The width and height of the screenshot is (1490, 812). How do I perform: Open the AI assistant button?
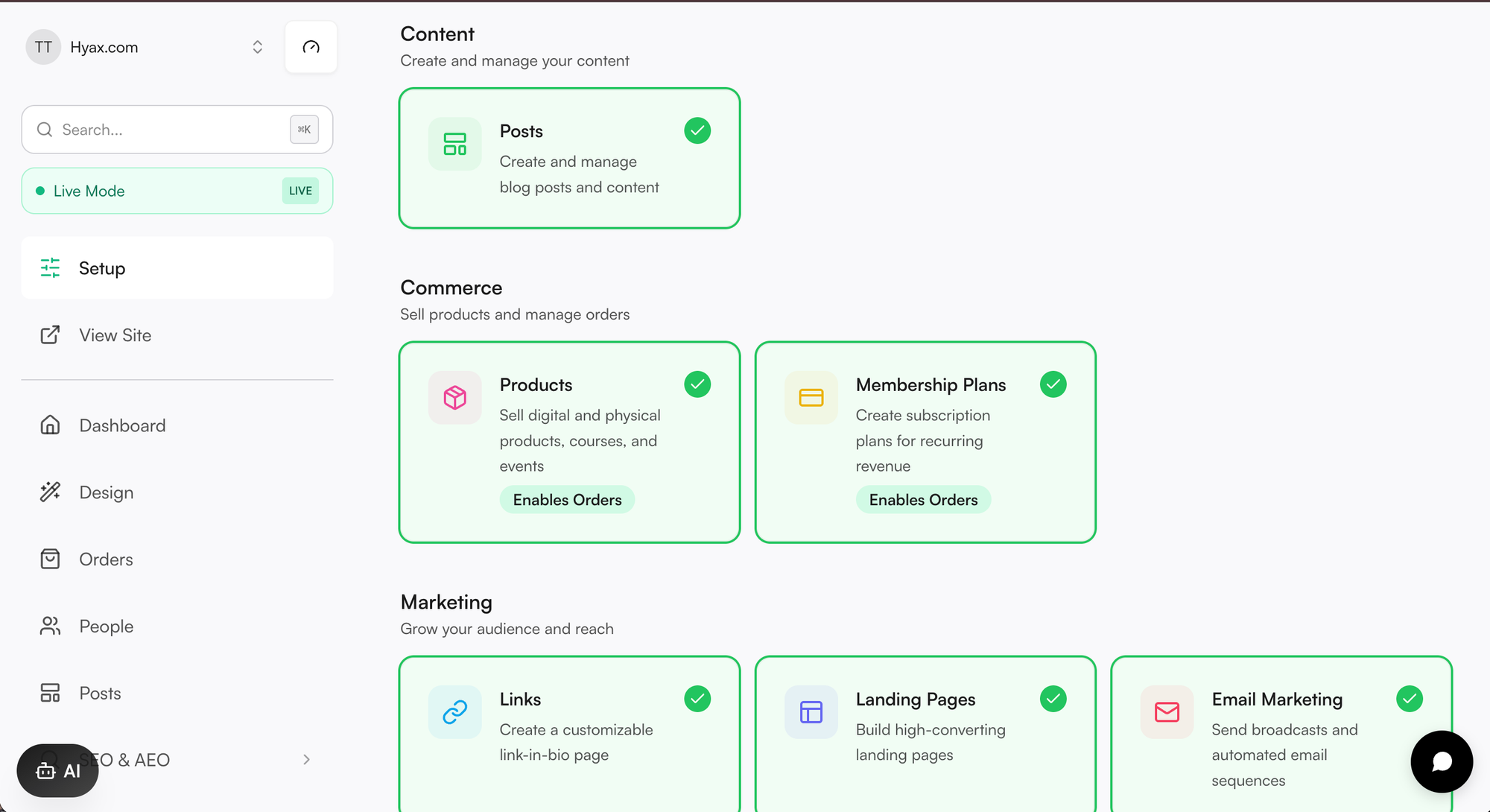point(58,771)
